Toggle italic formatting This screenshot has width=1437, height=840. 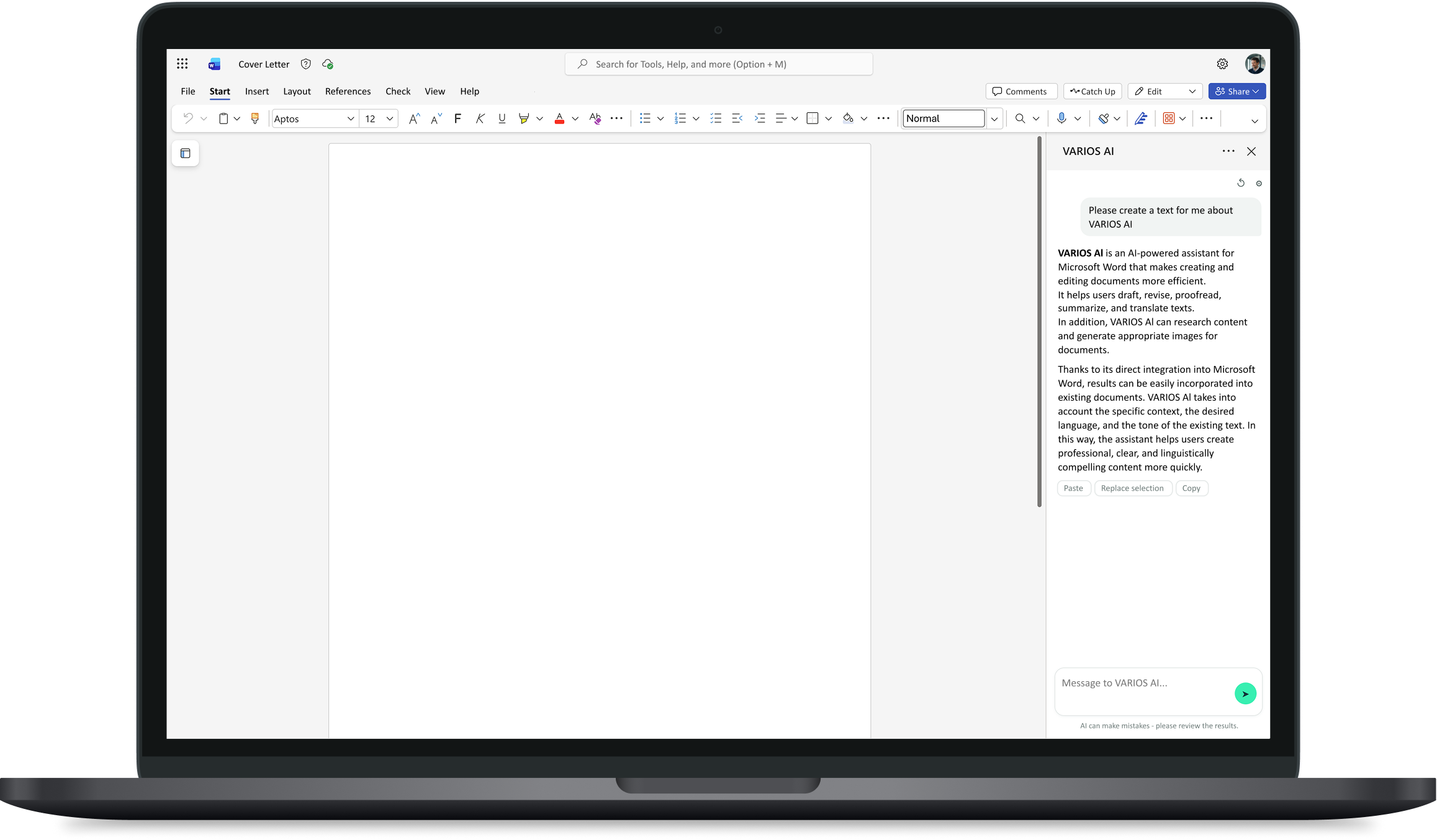(480, 118)
